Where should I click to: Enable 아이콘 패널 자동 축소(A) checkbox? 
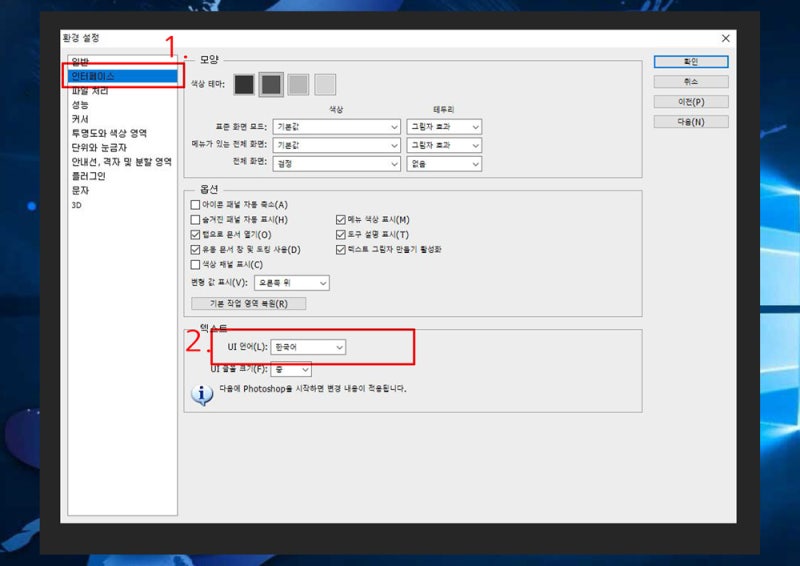(x=195, y=205)
